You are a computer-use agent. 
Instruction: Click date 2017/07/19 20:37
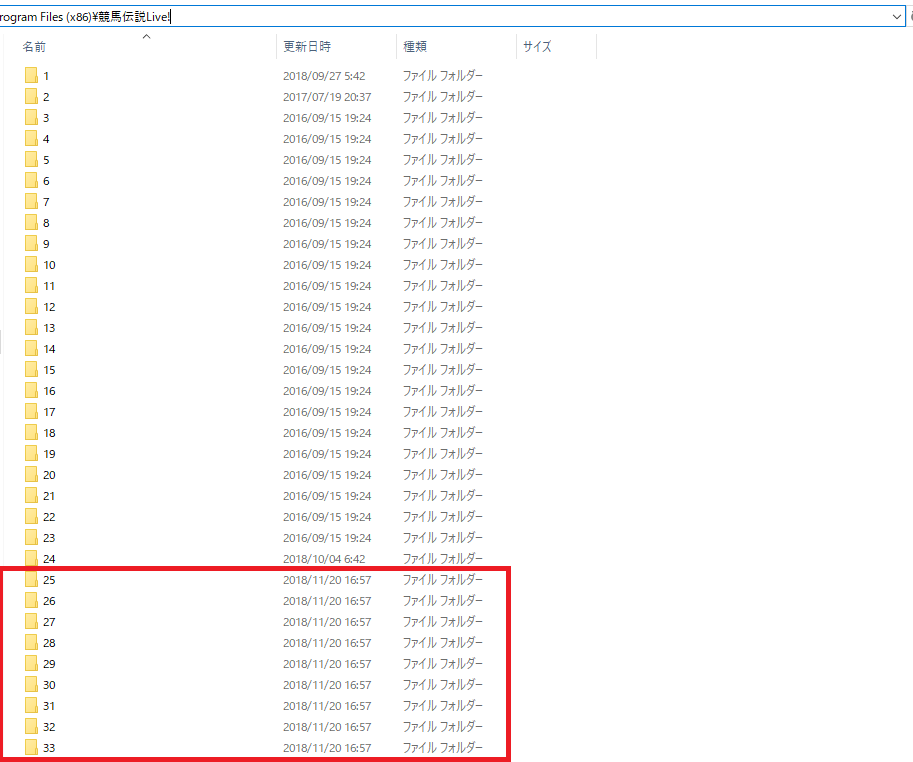(327, 97)
